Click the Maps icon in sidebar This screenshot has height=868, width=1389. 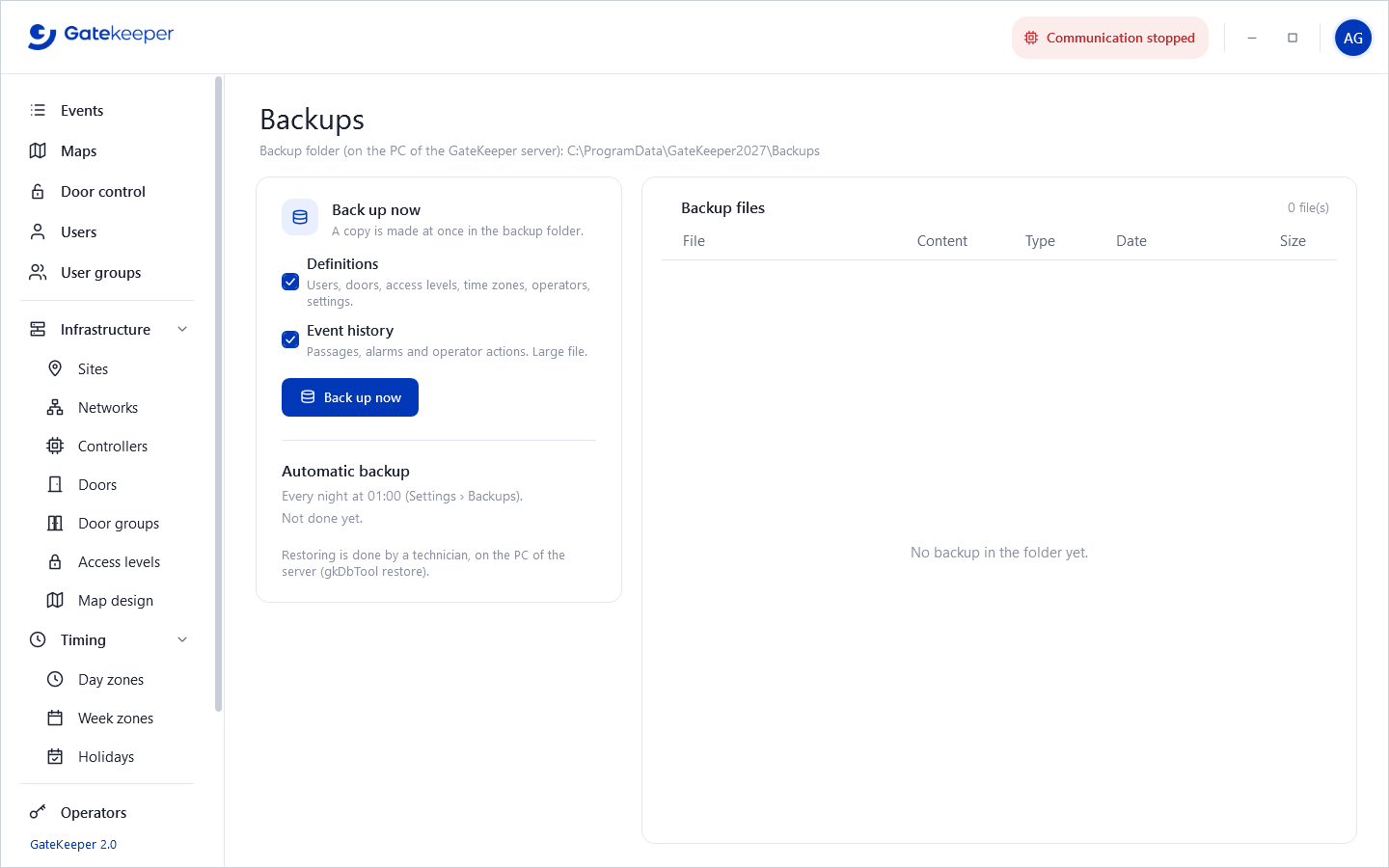pos(38,150)
